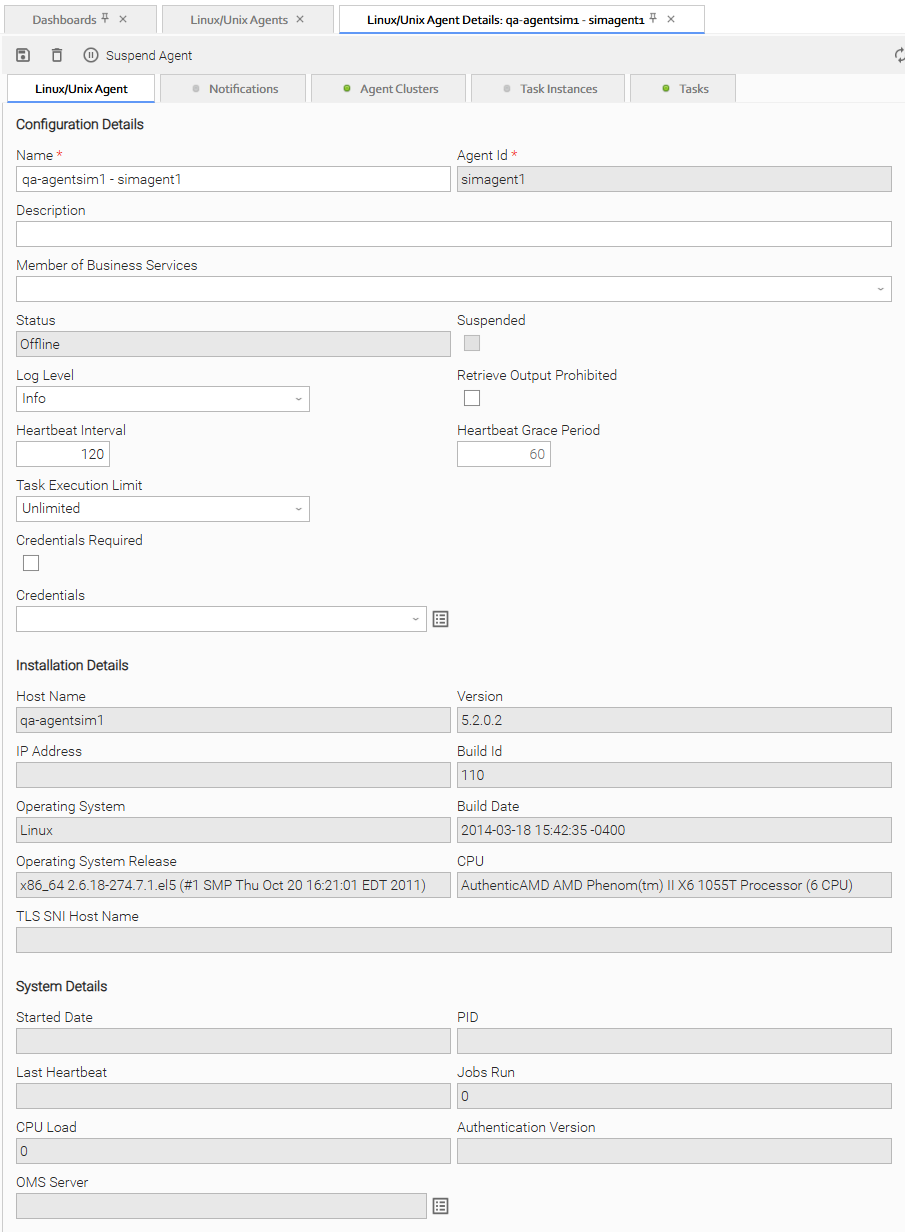Viewport: 905px width, 1232px height.
Task: Click the Delete trash can icon
Action: 57,55
